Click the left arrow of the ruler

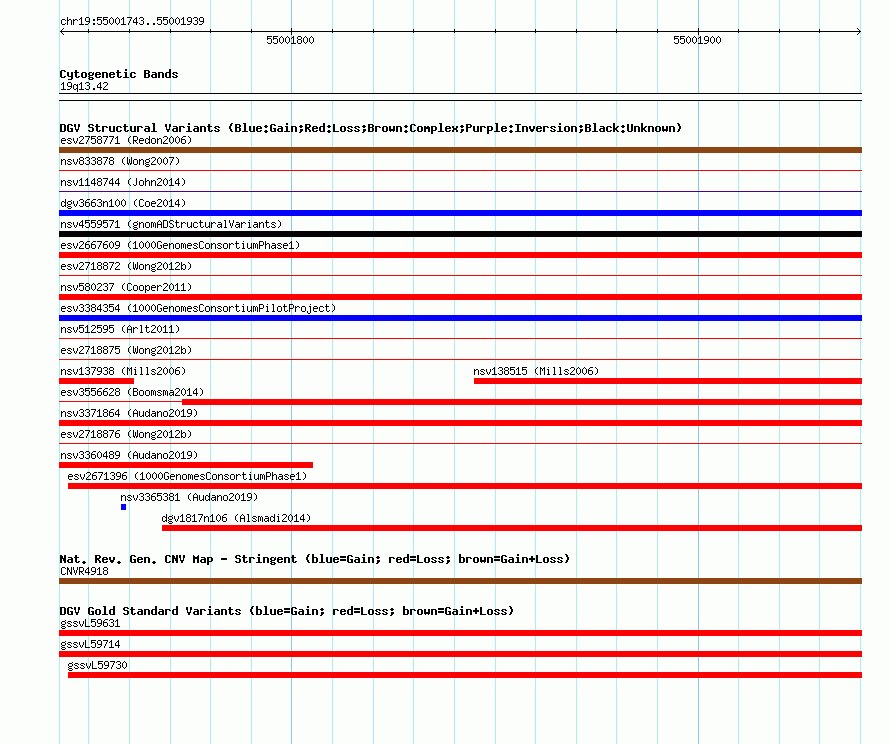62,32
